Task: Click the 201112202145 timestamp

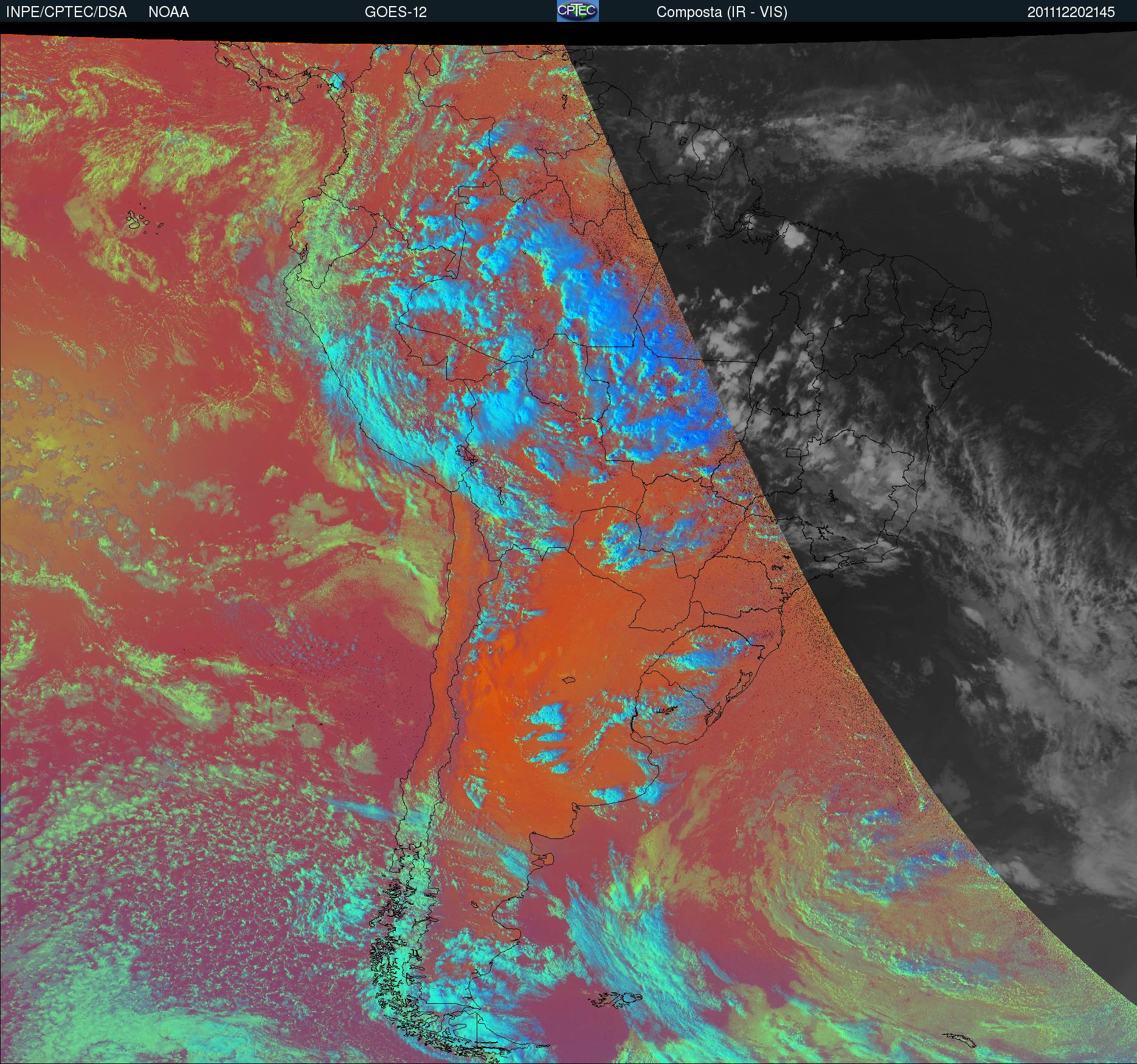Action: (1071, 12)
